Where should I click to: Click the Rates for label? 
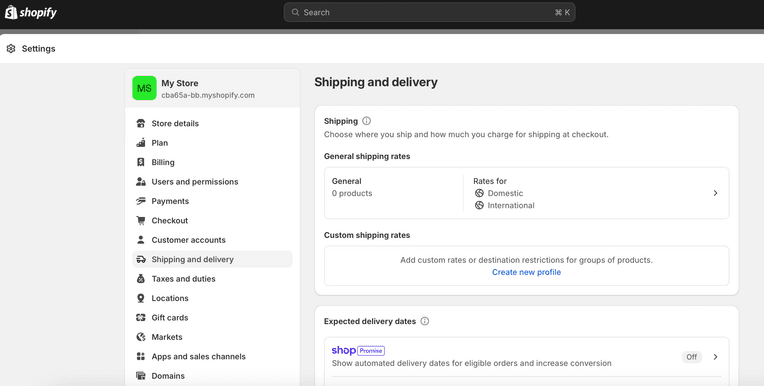pos(490,181)
